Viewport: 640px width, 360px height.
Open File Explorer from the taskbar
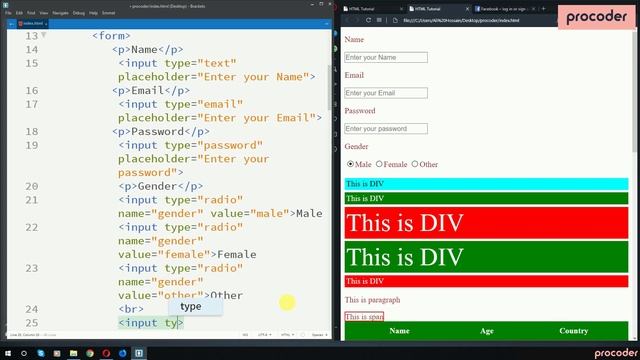click(x=73, y=353)
